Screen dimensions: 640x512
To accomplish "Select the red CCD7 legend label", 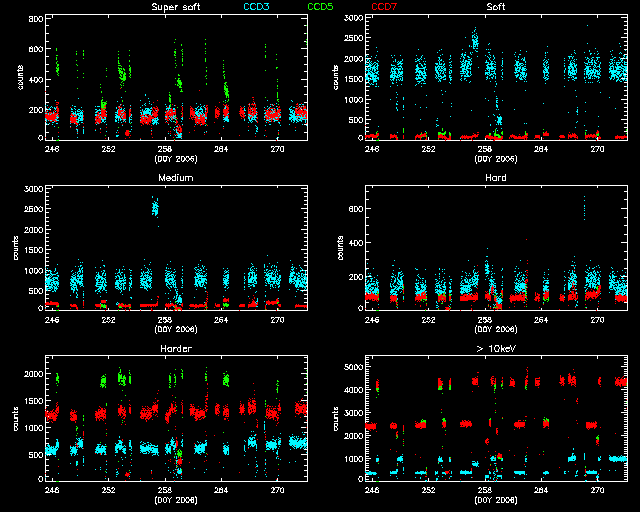I will [383, 7].
